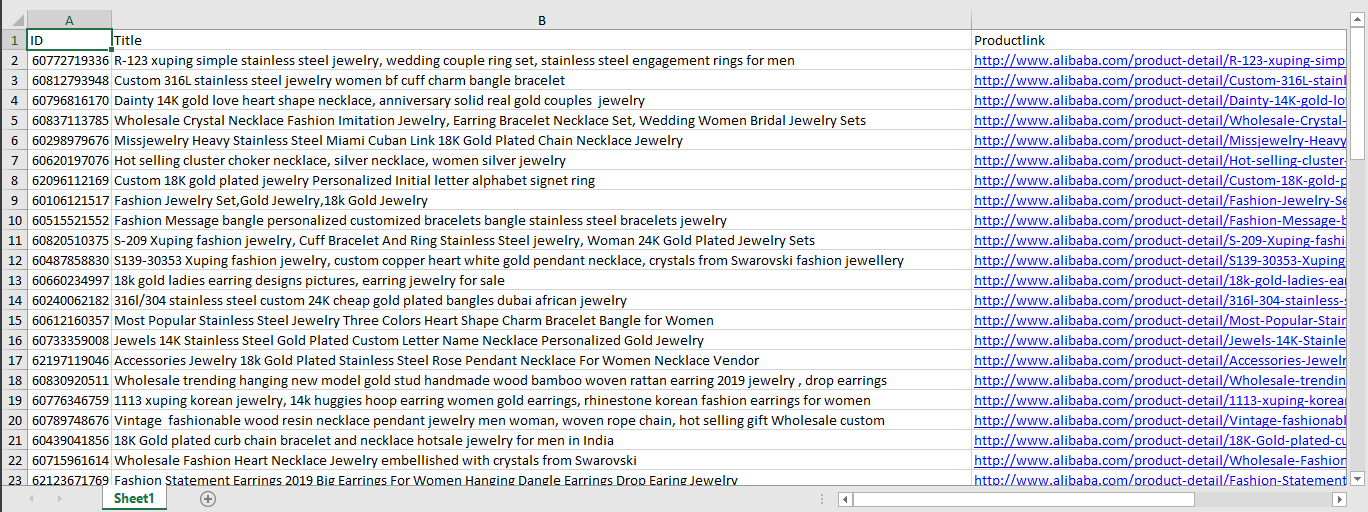Select title 'S139-30353 Xuping fashion jewelry' cell

coord(542,260)
